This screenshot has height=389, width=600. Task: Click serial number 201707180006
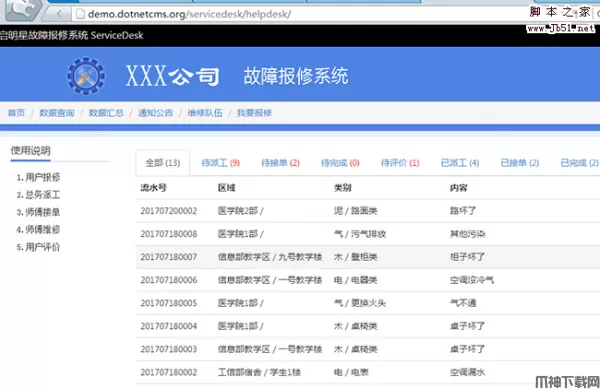click(169, 280)
